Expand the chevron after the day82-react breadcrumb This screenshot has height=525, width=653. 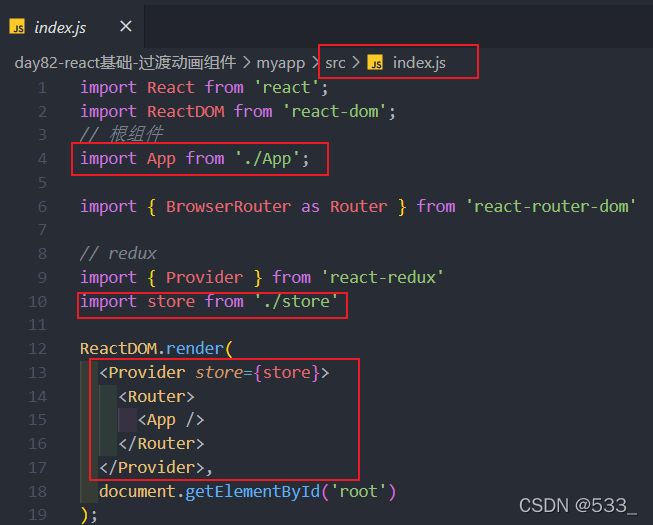coord(247,63)
